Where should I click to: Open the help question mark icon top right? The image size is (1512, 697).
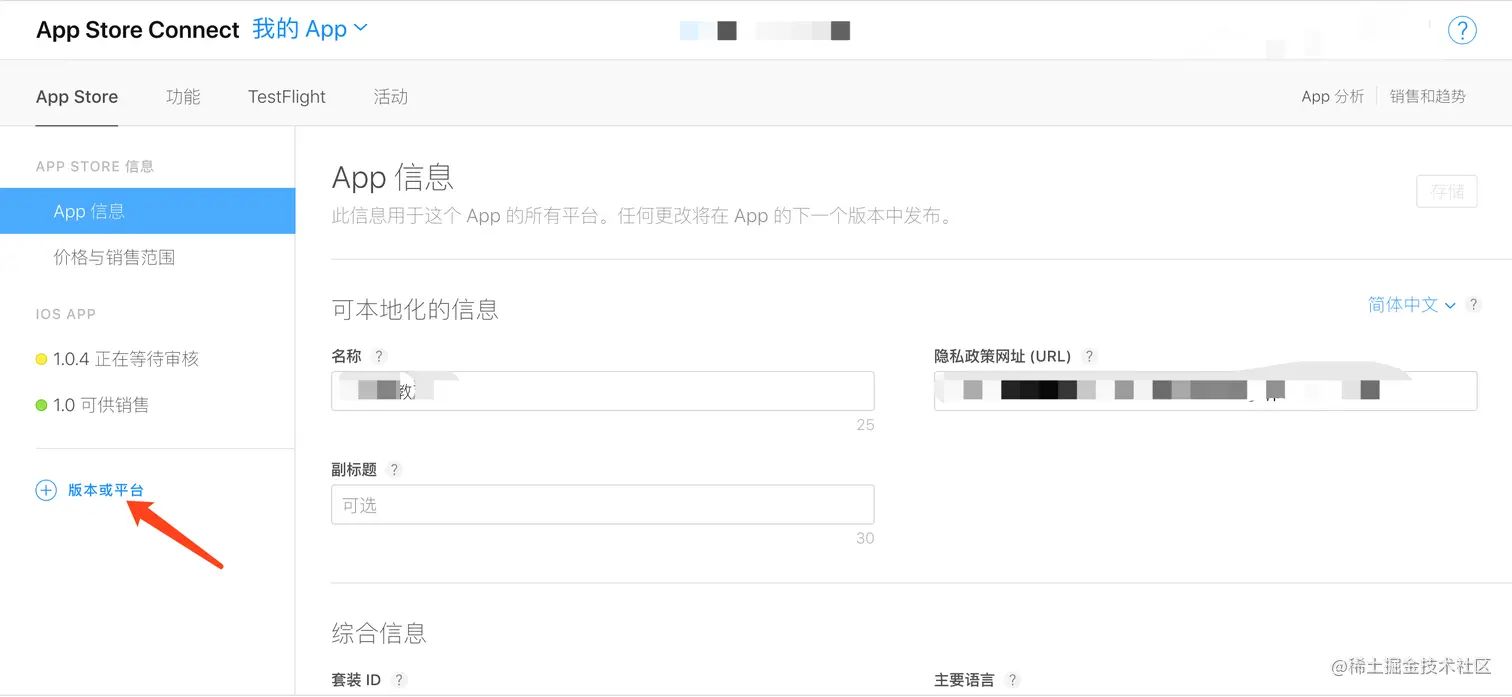1462,30
